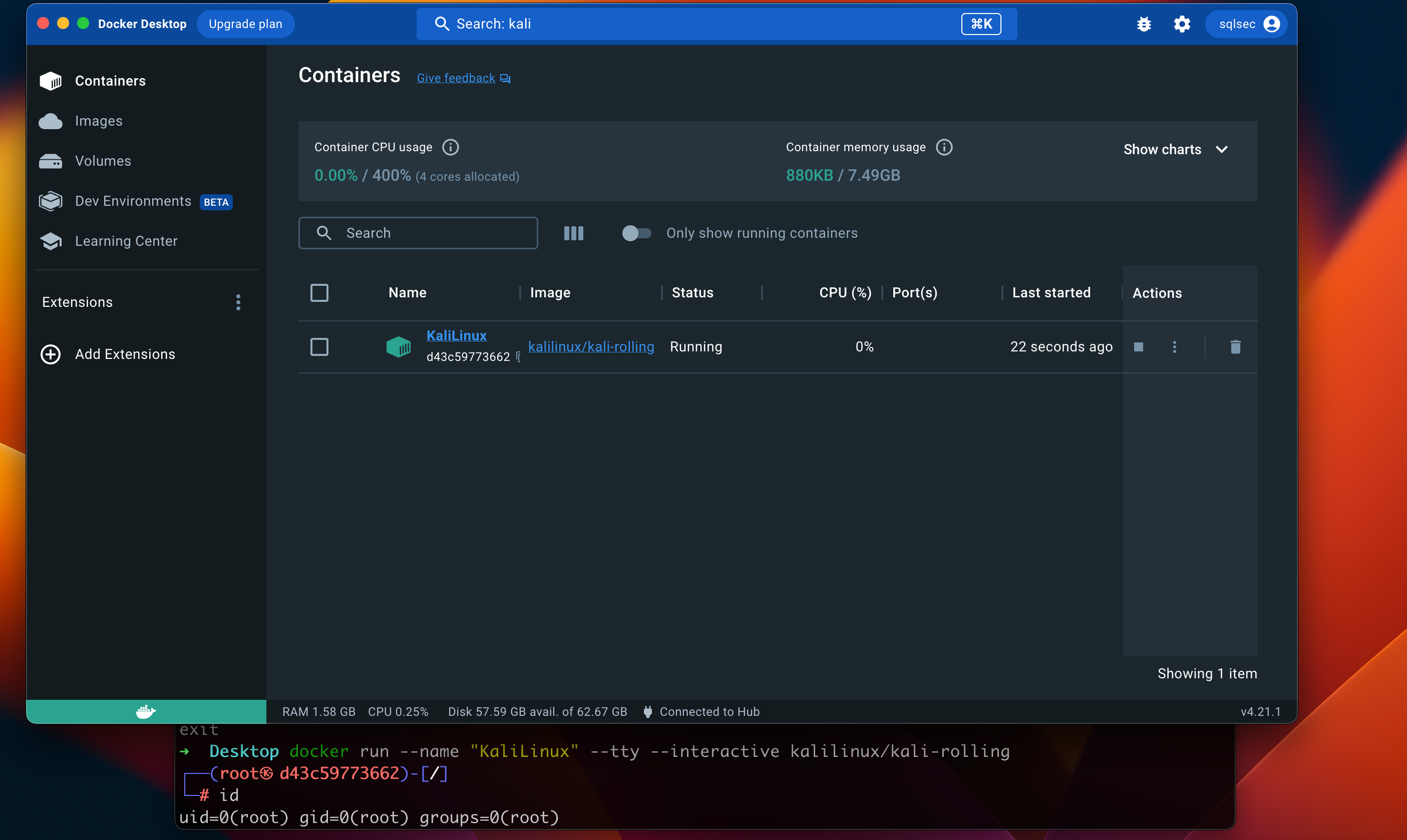Screen dimensions: 1407x840
Task: Click Port(s) column header
Action: [x=914, y=293]
